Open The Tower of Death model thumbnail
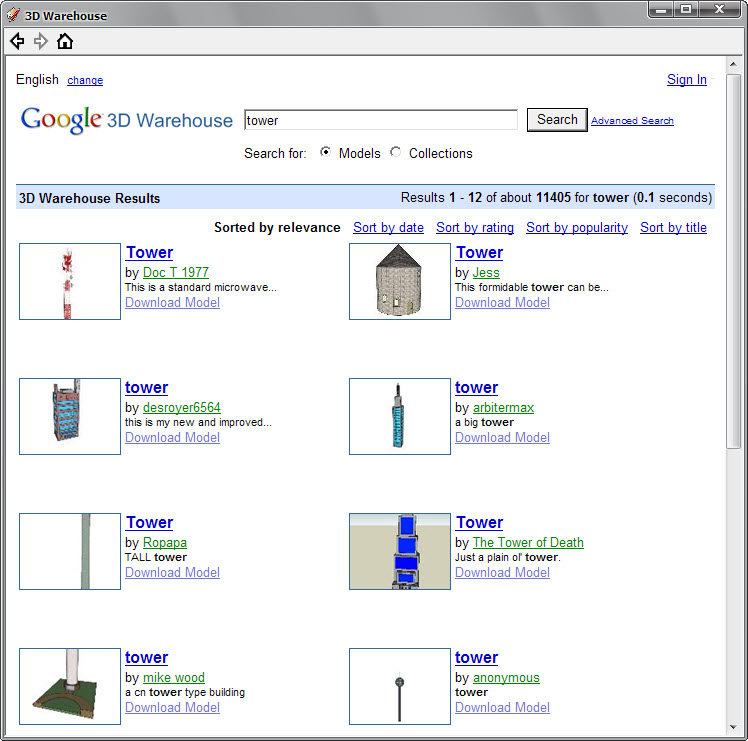The width and height of the screenshot is (748, 741). [x=400, y=552]
